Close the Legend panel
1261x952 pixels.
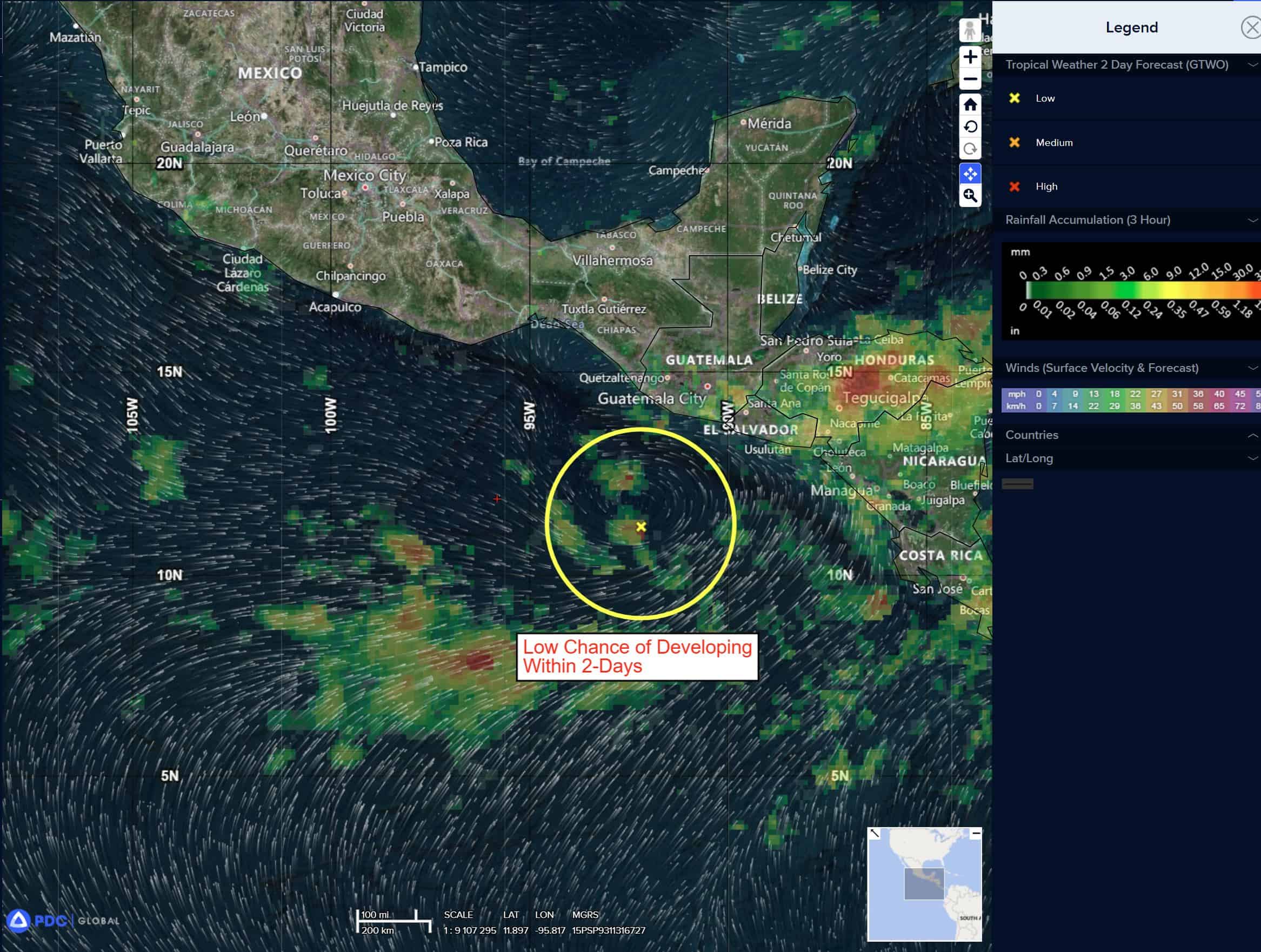pyautogui.click(x=1251, y=28)
